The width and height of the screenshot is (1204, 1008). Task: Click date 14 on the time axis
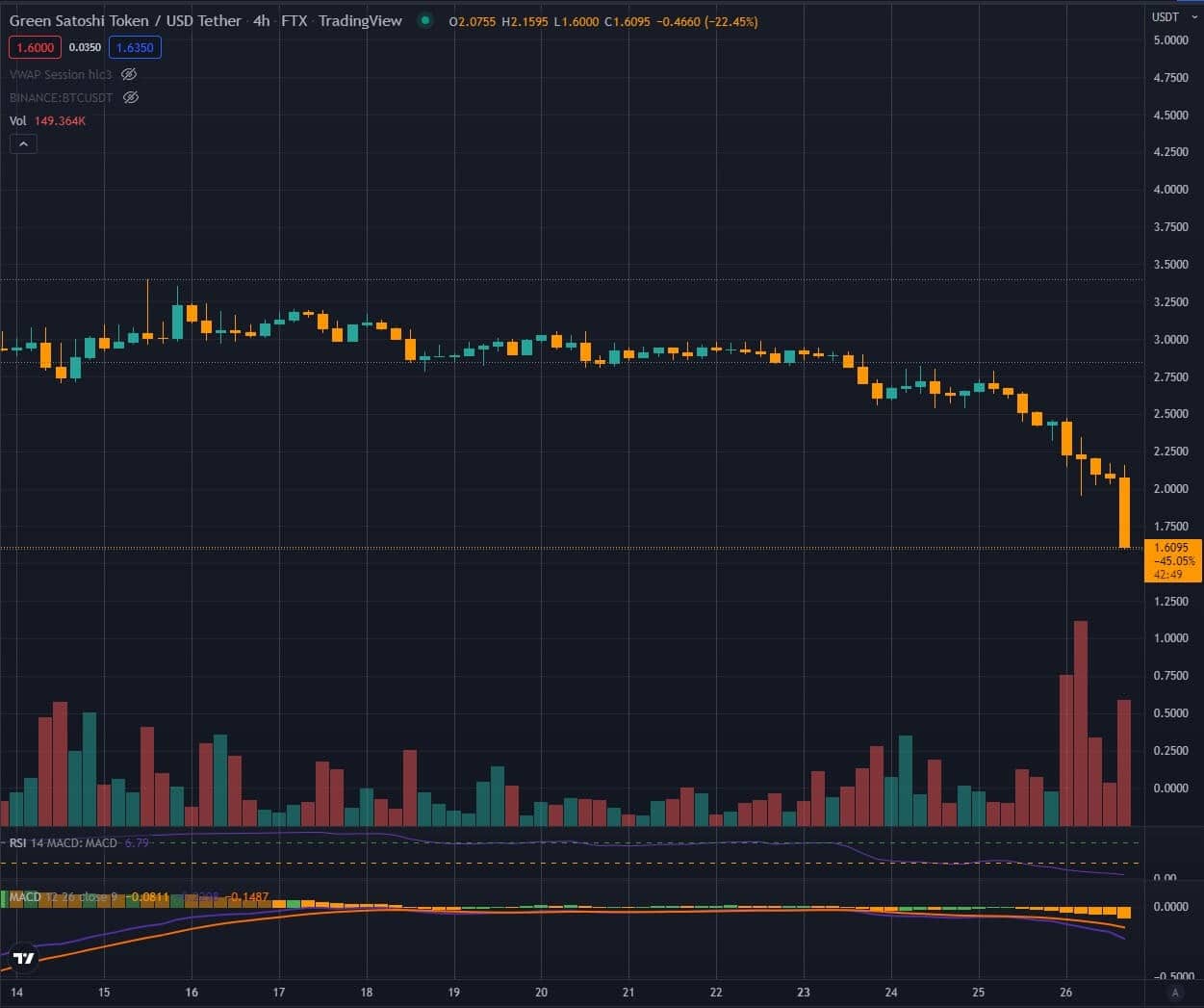[16, 992]
